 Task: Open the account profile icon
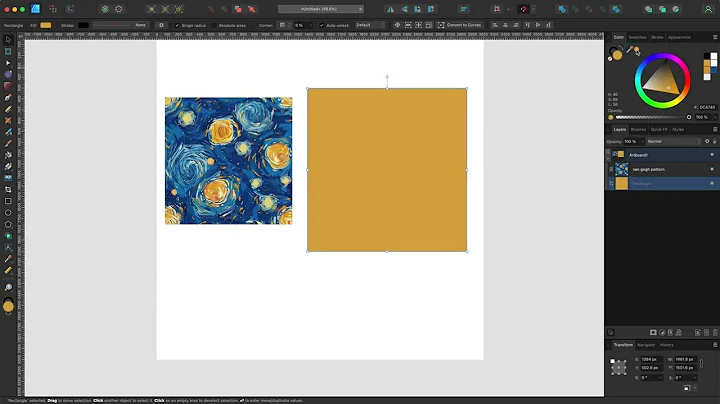point(708,9)
